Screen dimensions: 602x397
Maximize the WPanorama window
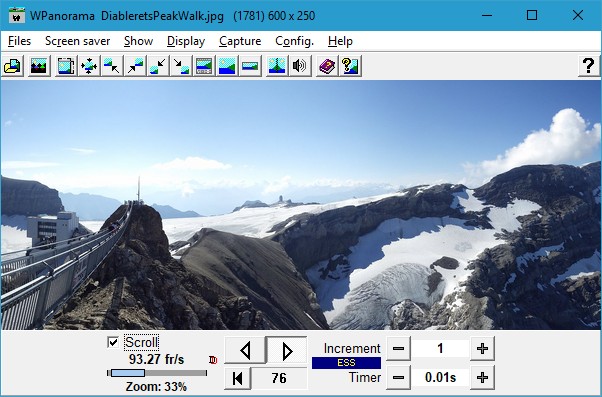(532, 15)
